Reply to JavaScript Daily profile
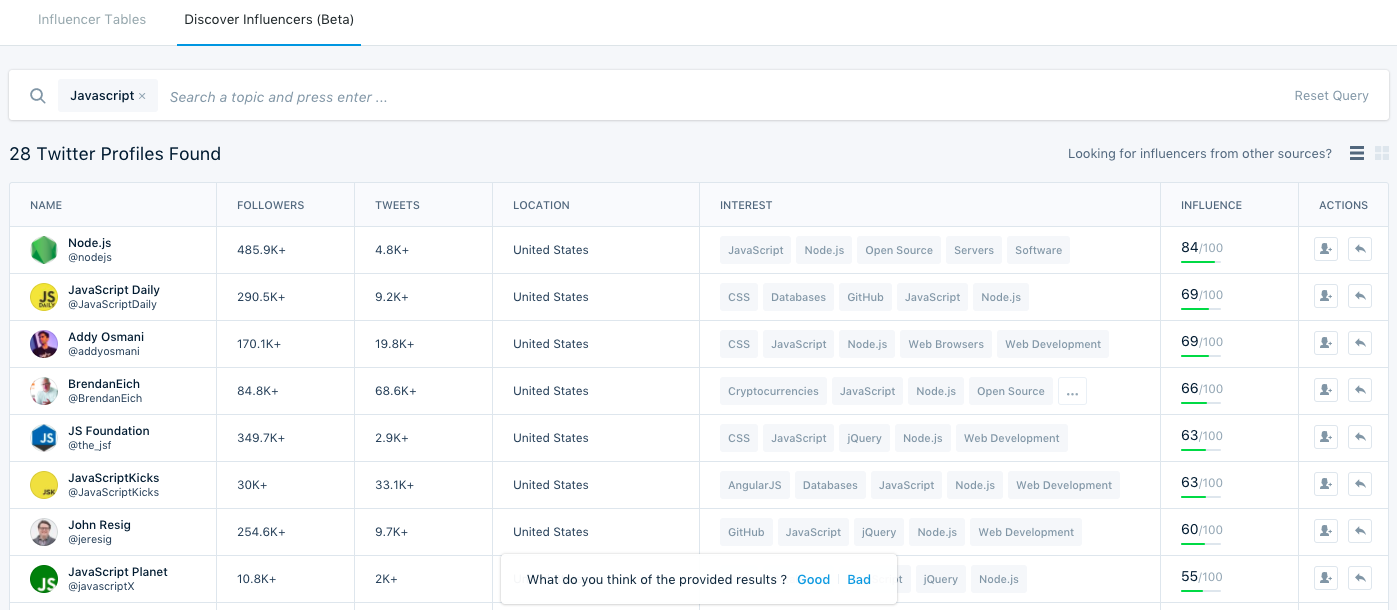 tap(1360, 296)
